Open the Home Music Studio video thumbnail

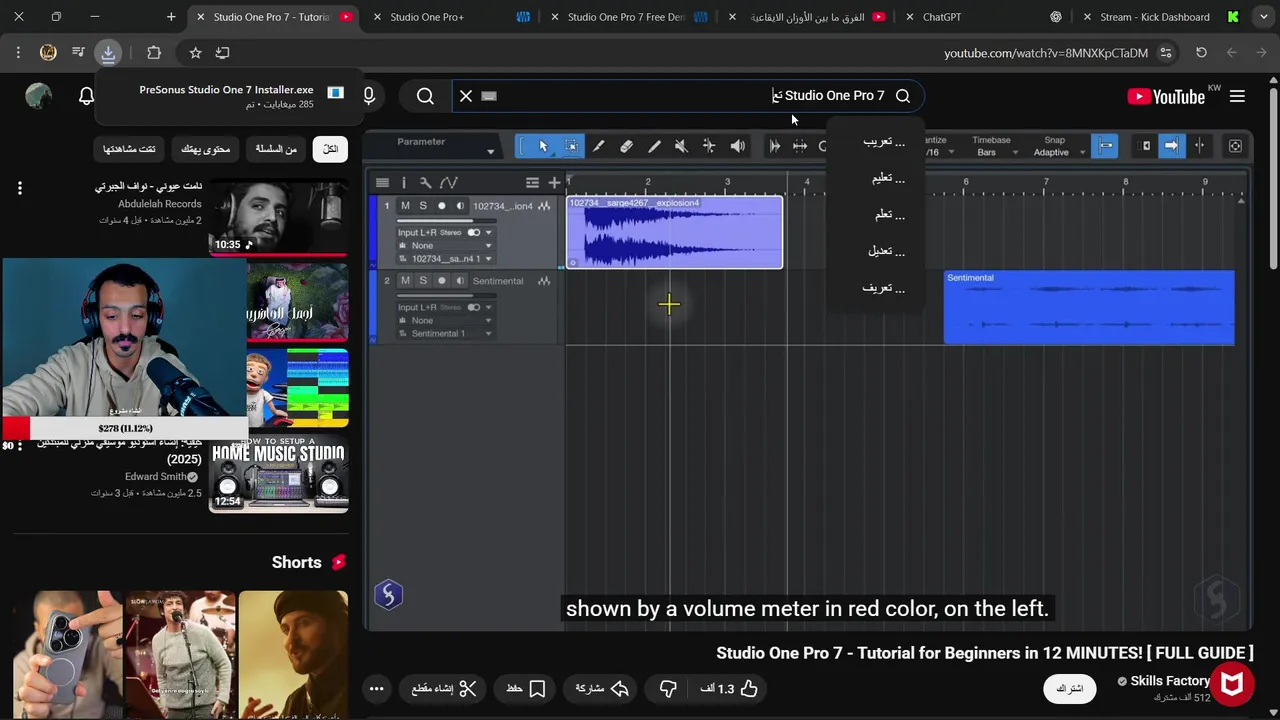279,474
